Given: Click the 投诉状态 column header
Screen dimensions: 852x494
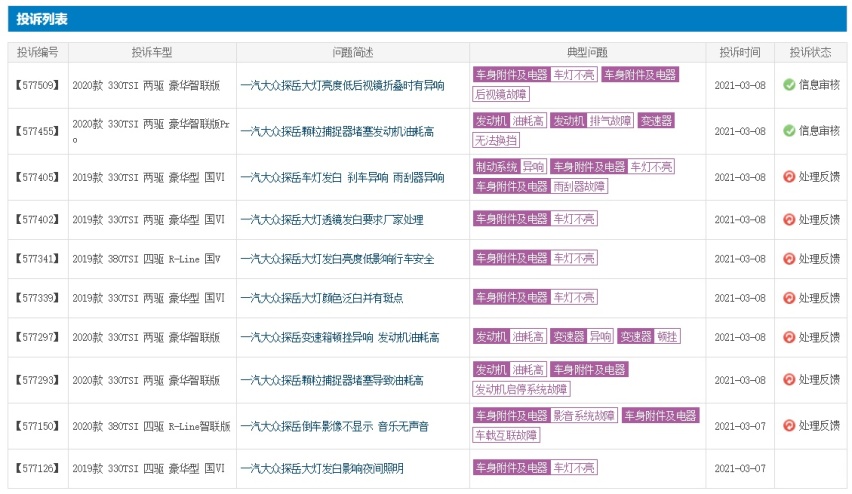Looking at the screenshot, I should [810, 53].
